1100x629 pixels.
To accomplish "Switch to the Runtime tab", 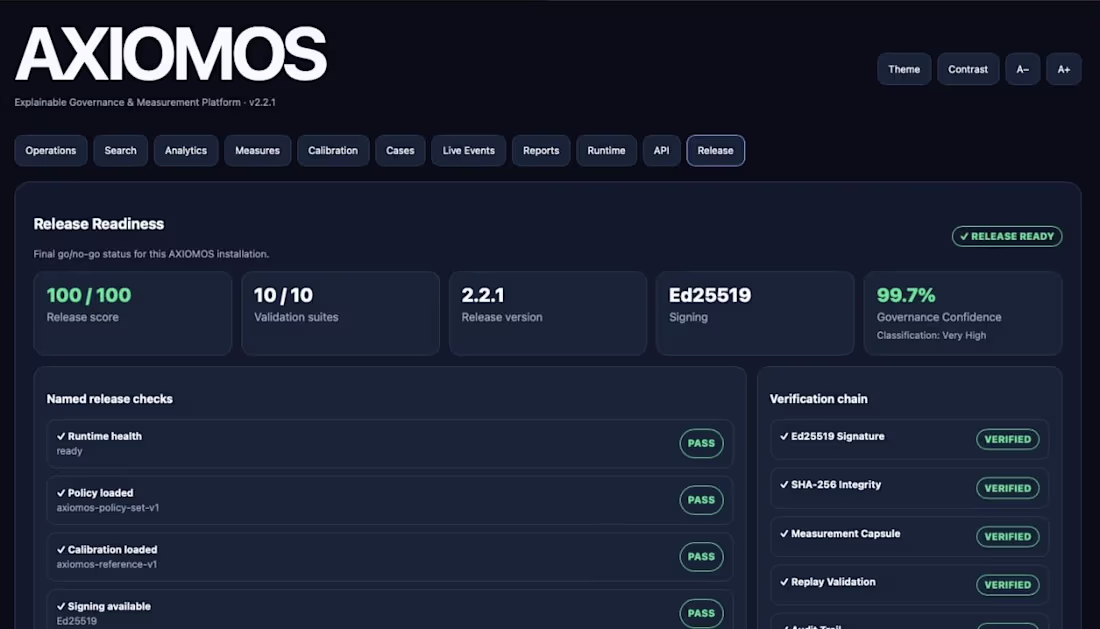I will point(606,151).
